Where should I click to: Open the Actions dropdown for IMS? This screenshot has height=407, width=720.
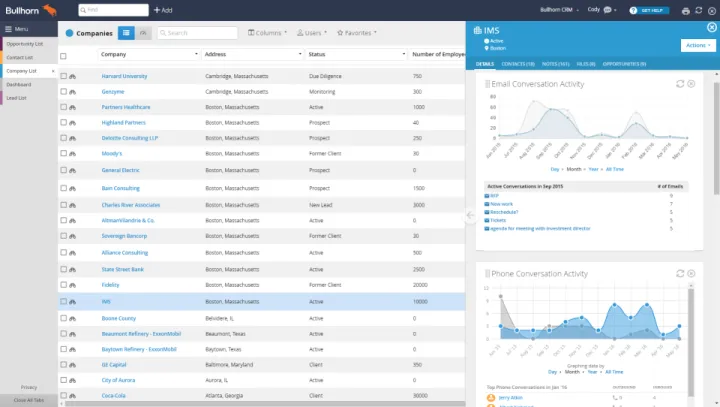(x=696, y=45)
